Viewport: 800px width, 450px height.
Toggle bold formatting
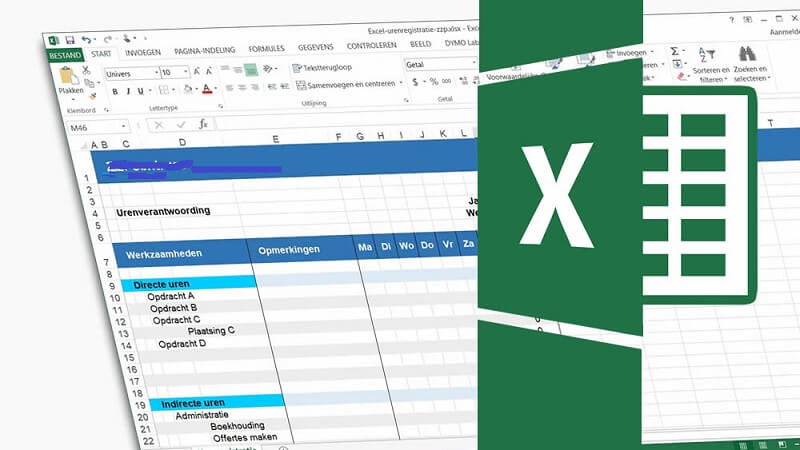[x=115, y=91]
